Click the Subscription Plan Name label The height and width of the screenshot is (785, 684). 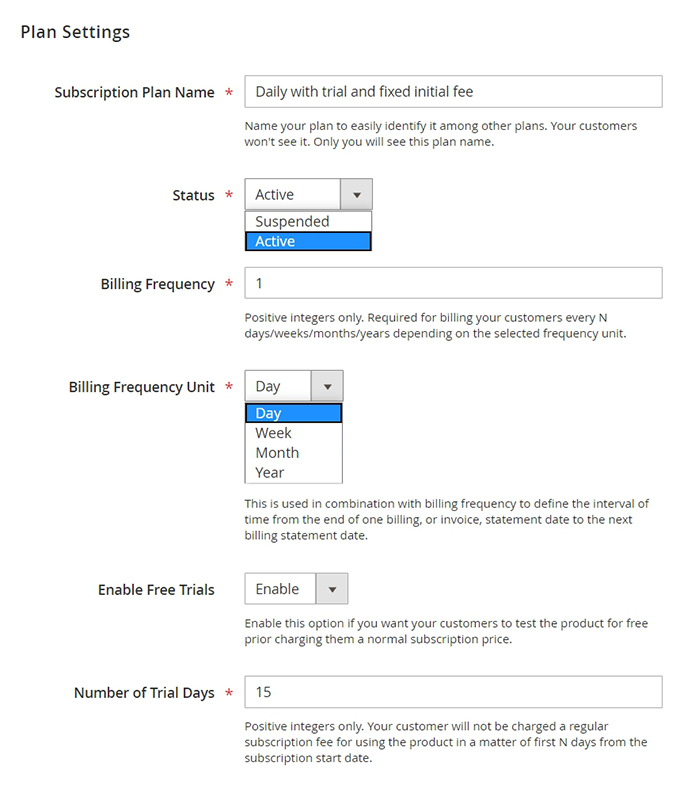134,92
